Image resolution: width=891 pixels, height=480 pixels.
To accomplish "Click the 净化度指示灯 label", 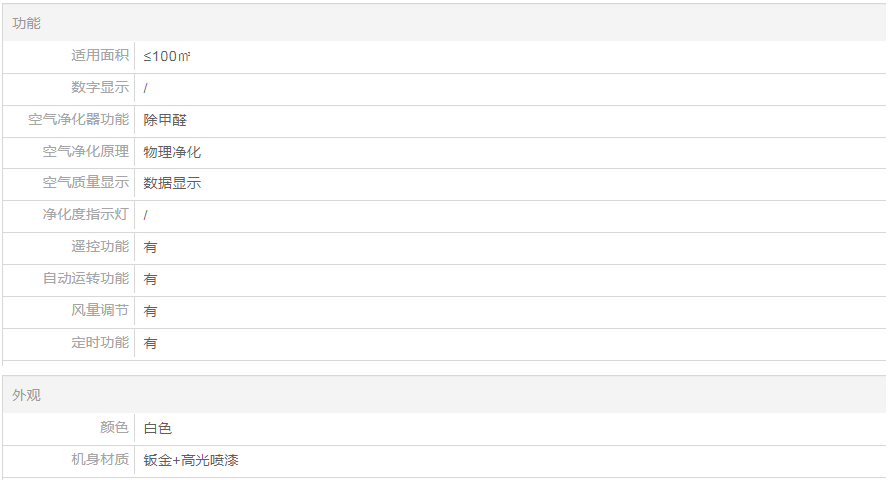I will click(86, 215).
